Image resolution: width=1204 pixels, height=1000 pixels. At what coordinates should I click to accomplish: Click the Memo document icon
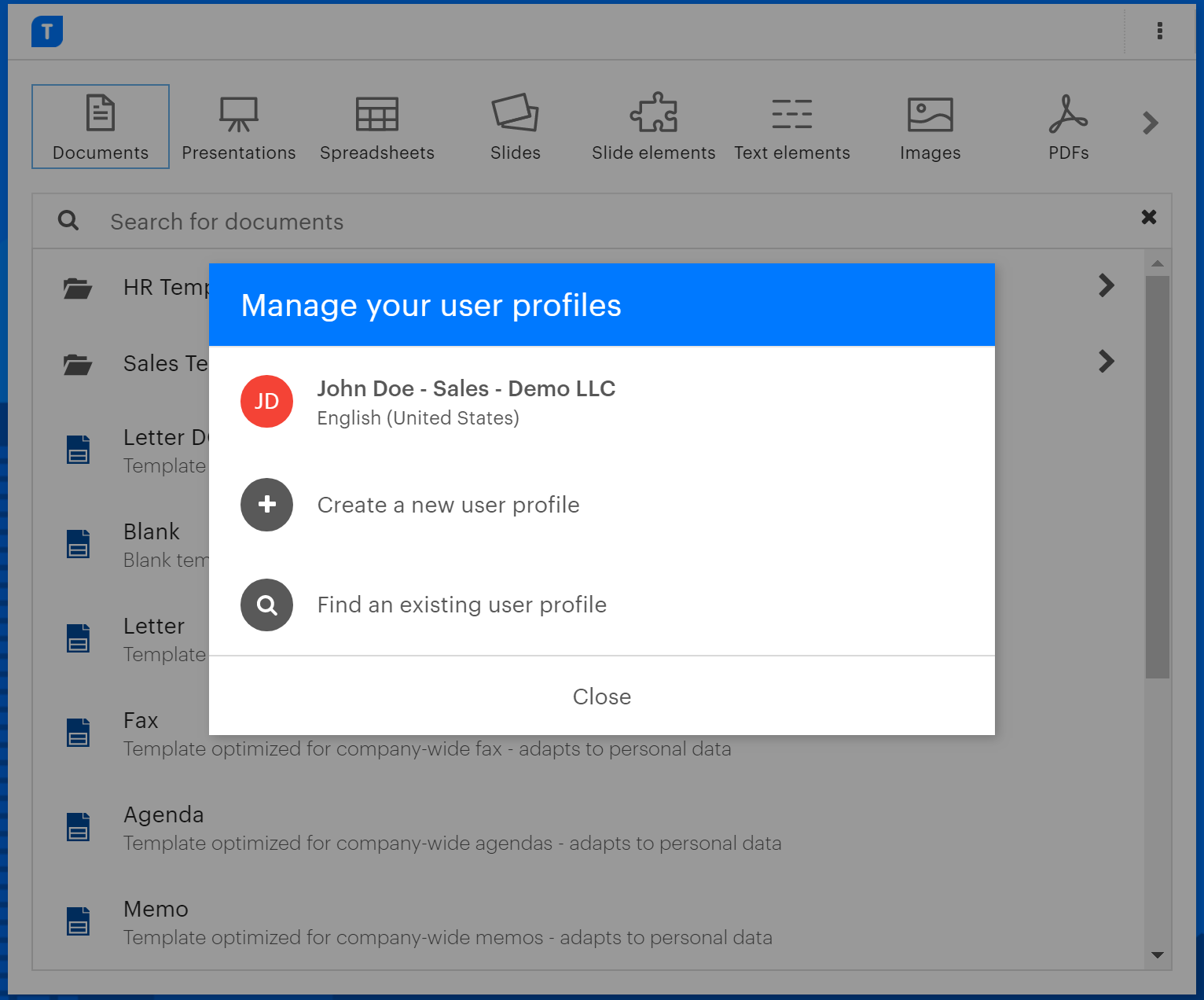coord(78,921)
